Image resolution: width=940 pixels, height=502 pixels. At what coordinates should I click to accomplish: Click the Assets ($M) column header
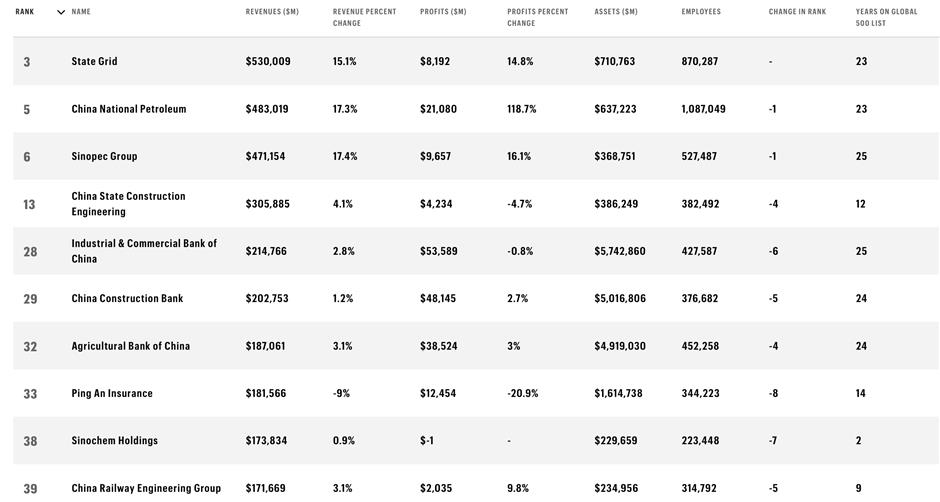click(x=616, y=12)
